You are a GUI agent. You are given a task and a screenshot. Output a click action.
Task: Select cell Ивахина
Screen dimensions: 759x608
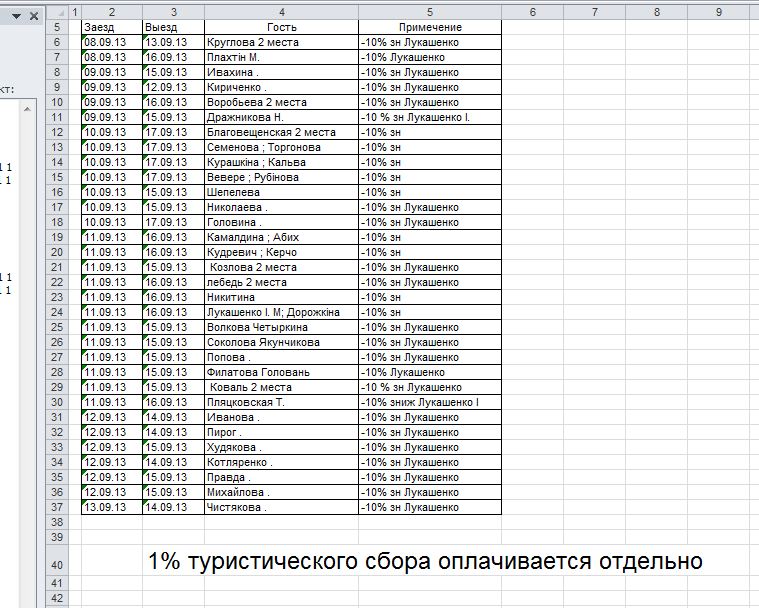click(282, 72)
